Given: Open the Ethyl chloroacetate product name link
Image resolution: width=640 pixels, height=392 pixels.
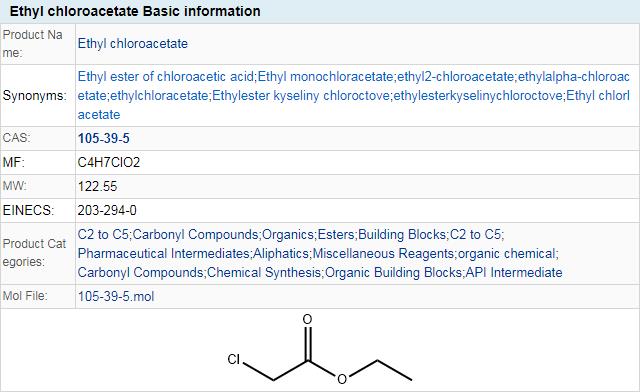Looking at the screenshot, I should 133,44.
